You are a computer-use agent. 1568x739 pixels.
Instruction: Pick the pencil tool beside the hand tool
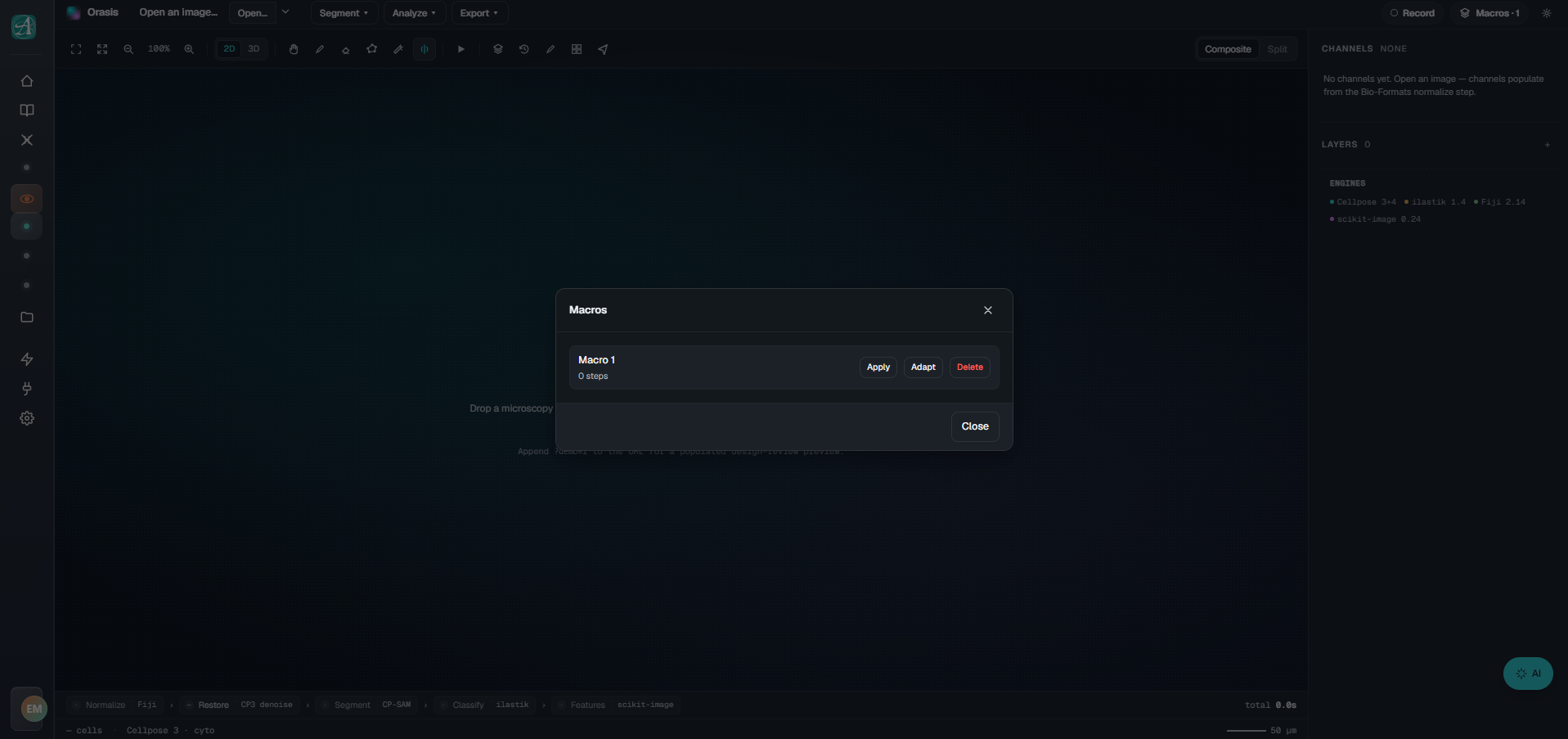point(320,49)
